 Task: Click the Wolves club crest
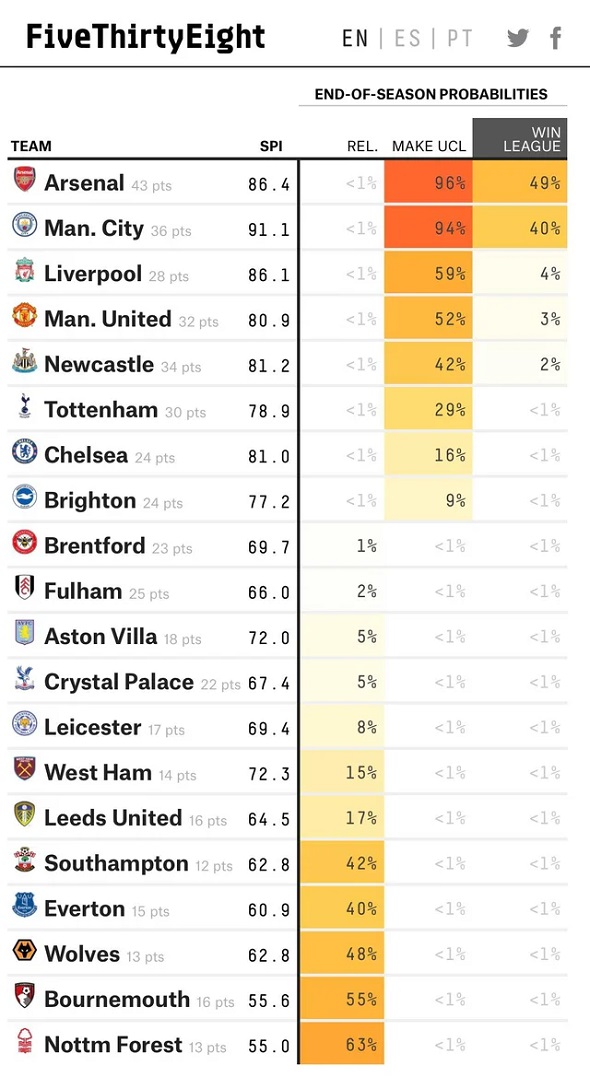25,950
